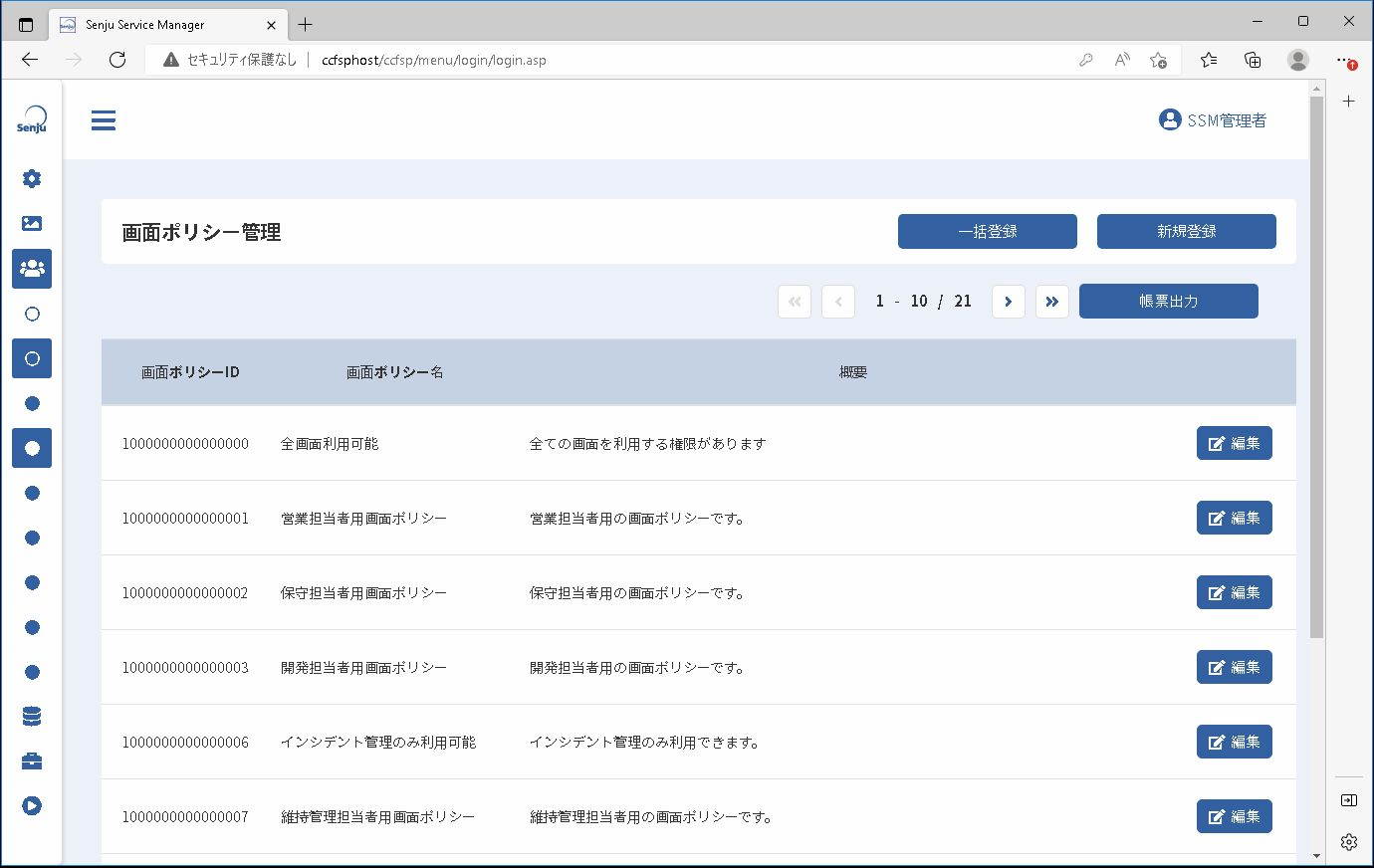Open the browser sidebar settings gear
Image resolution: width=1374 pixels, height=868 pixels.
(1349, 842)
